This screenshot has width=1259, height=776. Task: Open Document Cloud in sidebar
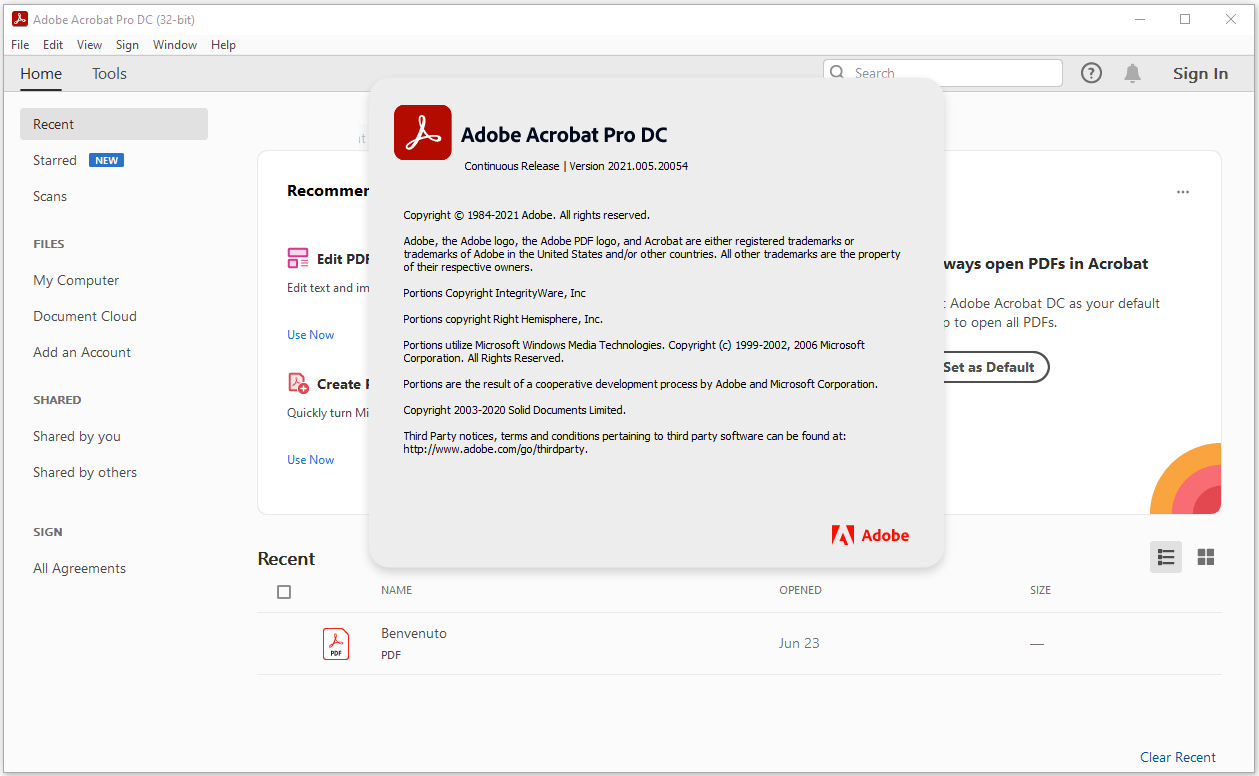click(85, 316)
